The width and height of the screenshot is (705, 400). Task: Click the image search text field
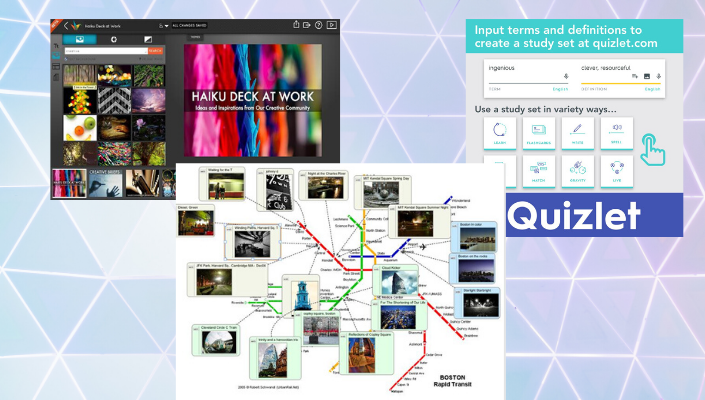coord(106,51)
